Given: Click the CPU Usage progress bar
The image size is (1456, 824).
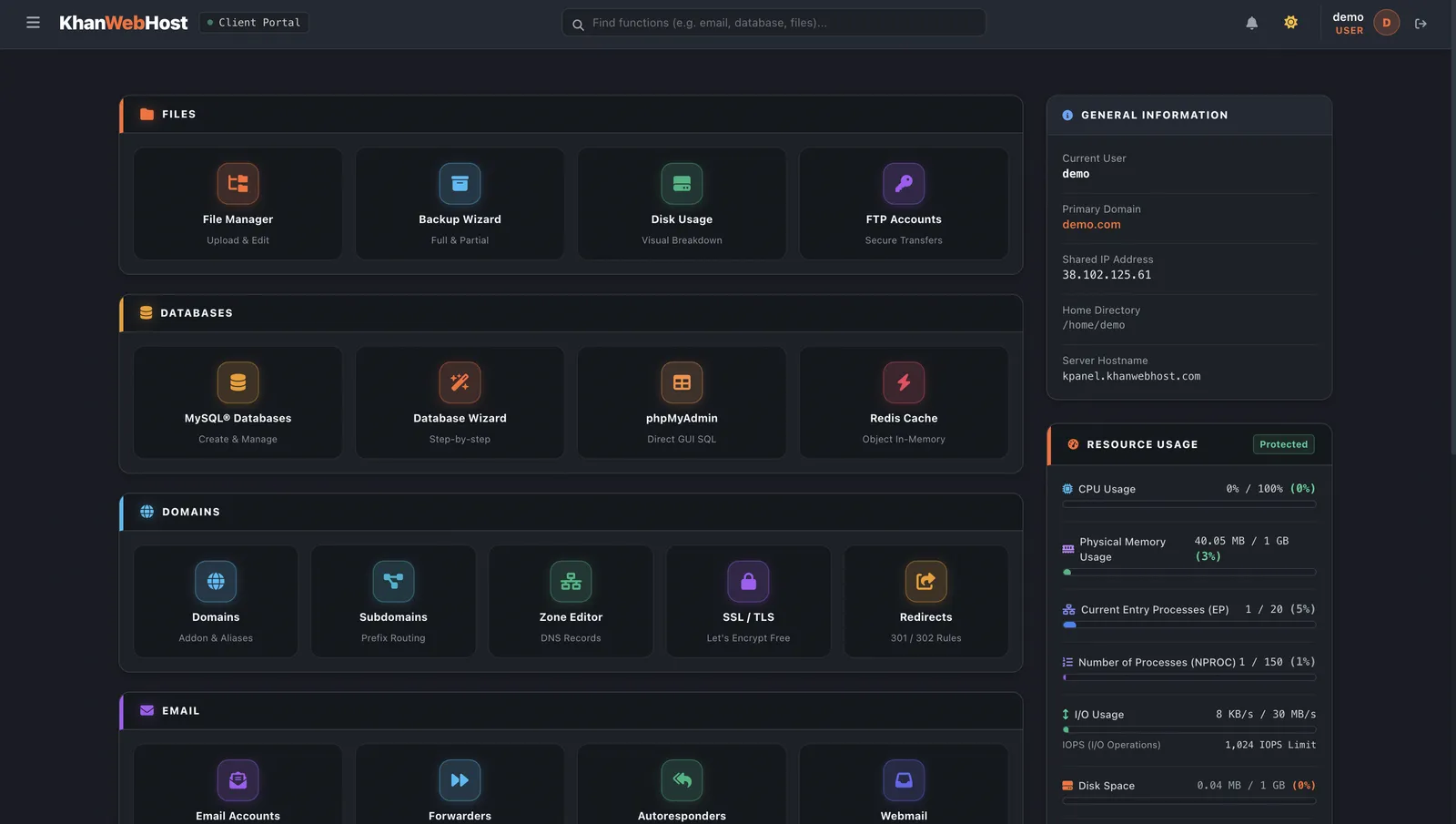Looking at the screenshot, I should (1188, 504).
